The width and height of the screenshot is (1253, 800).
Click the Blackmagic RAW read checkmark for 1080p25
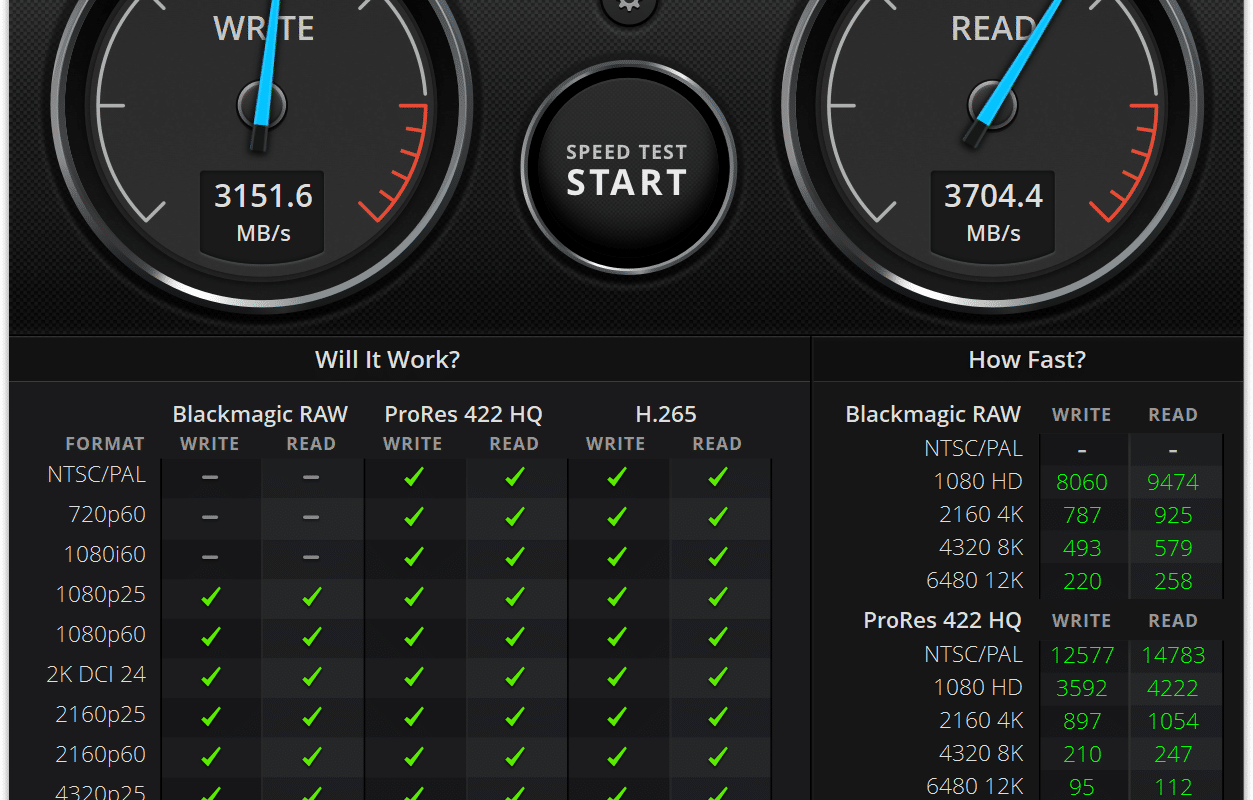point(311,597)
